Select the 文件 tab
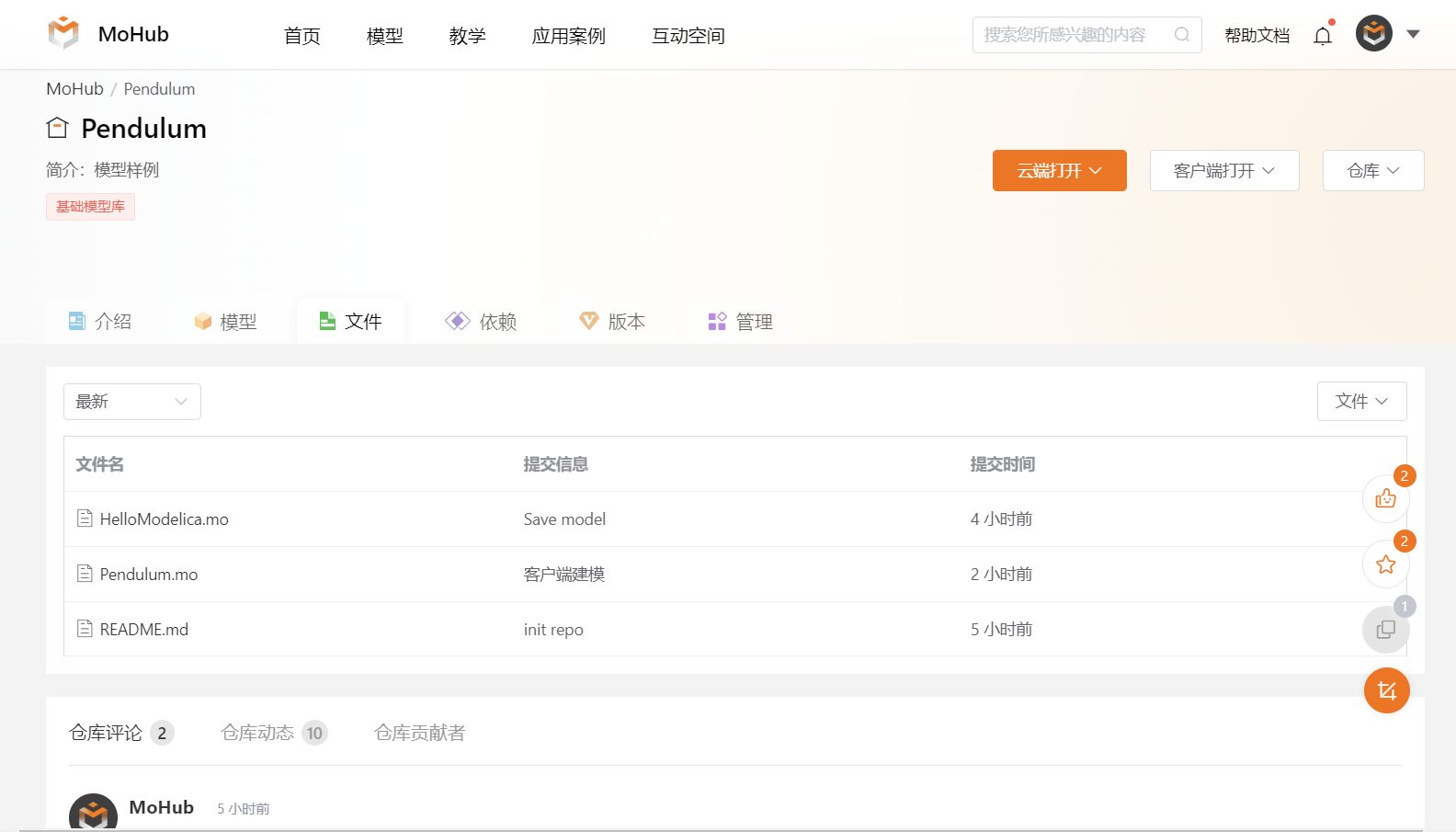The height and width of the screenshot is (832, 1456). tap(350, 321)
